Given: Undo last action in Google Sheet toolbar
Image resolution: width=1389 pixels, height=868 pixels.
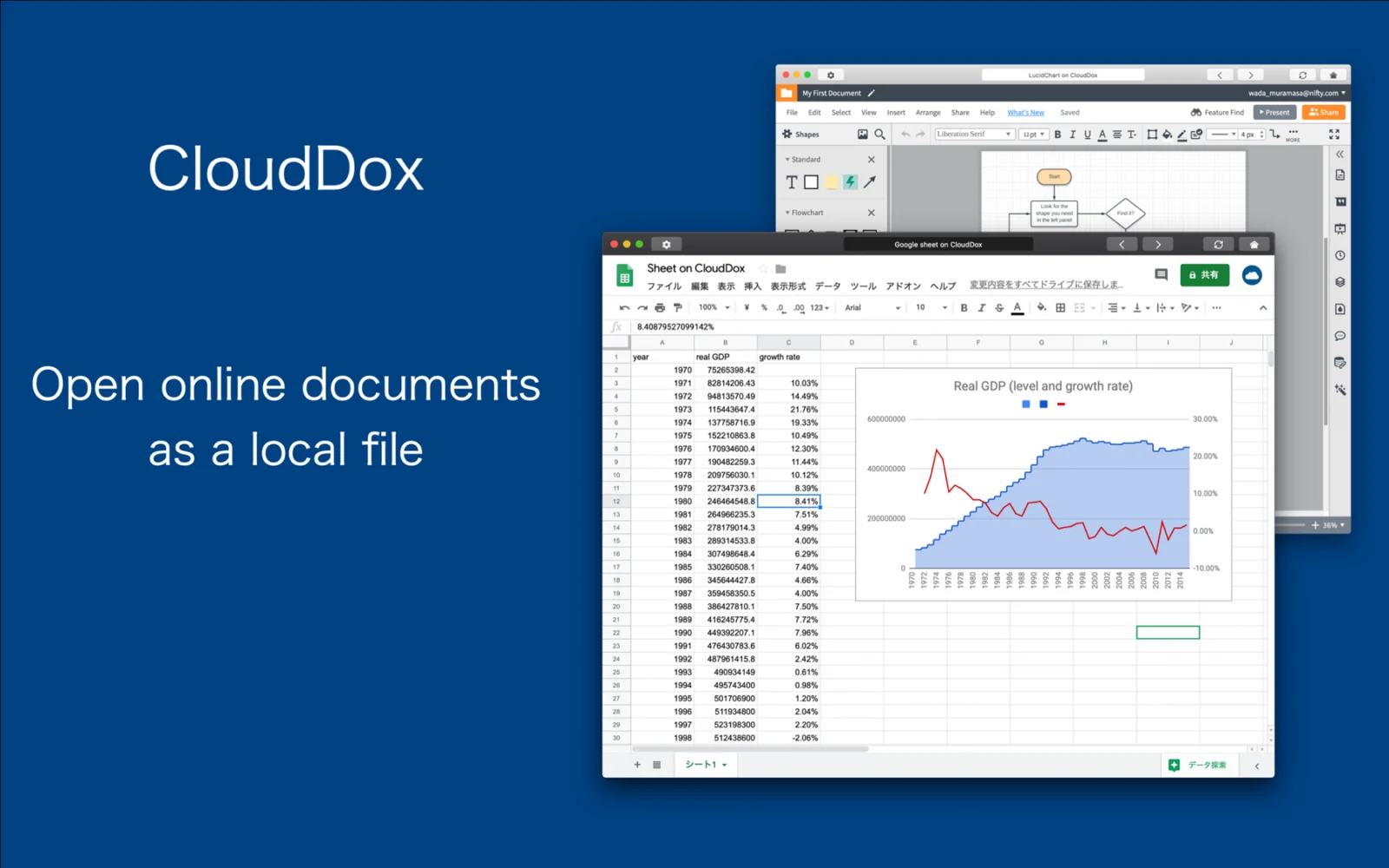Looking at the screenshot, I should [x=624, y=307].
